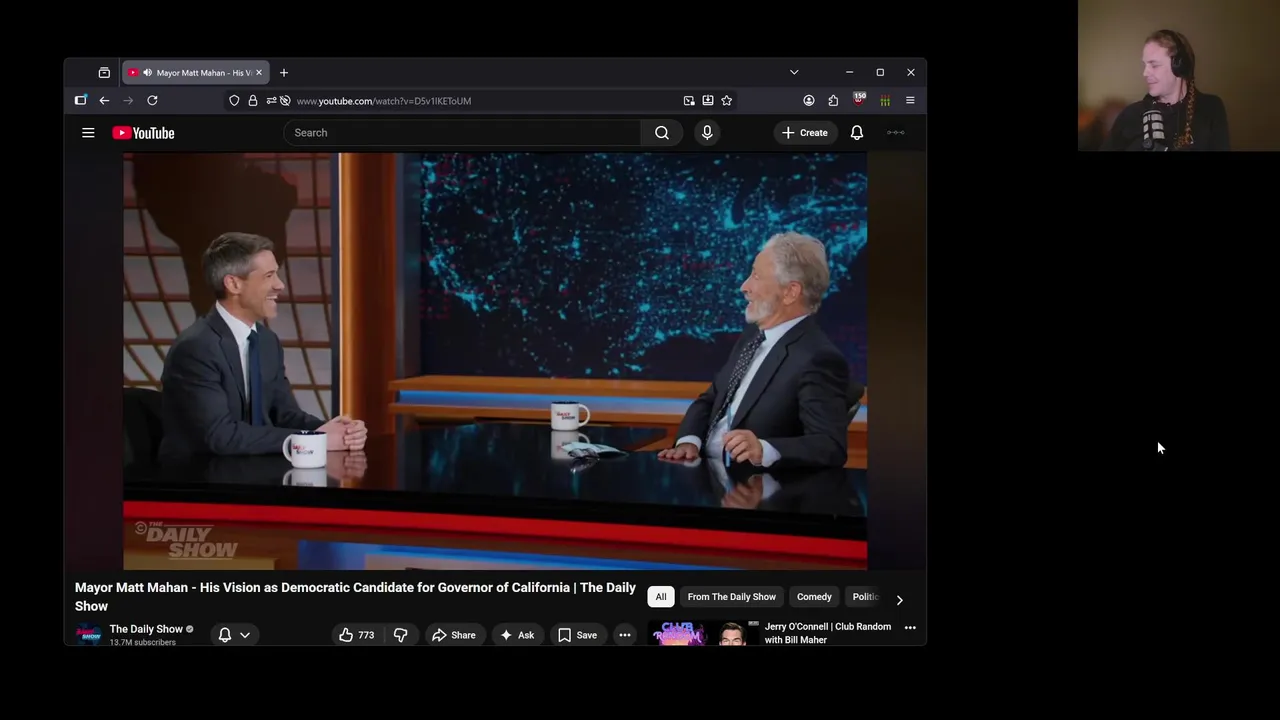
Task: Dislike this video
Action: coord(400,635)
